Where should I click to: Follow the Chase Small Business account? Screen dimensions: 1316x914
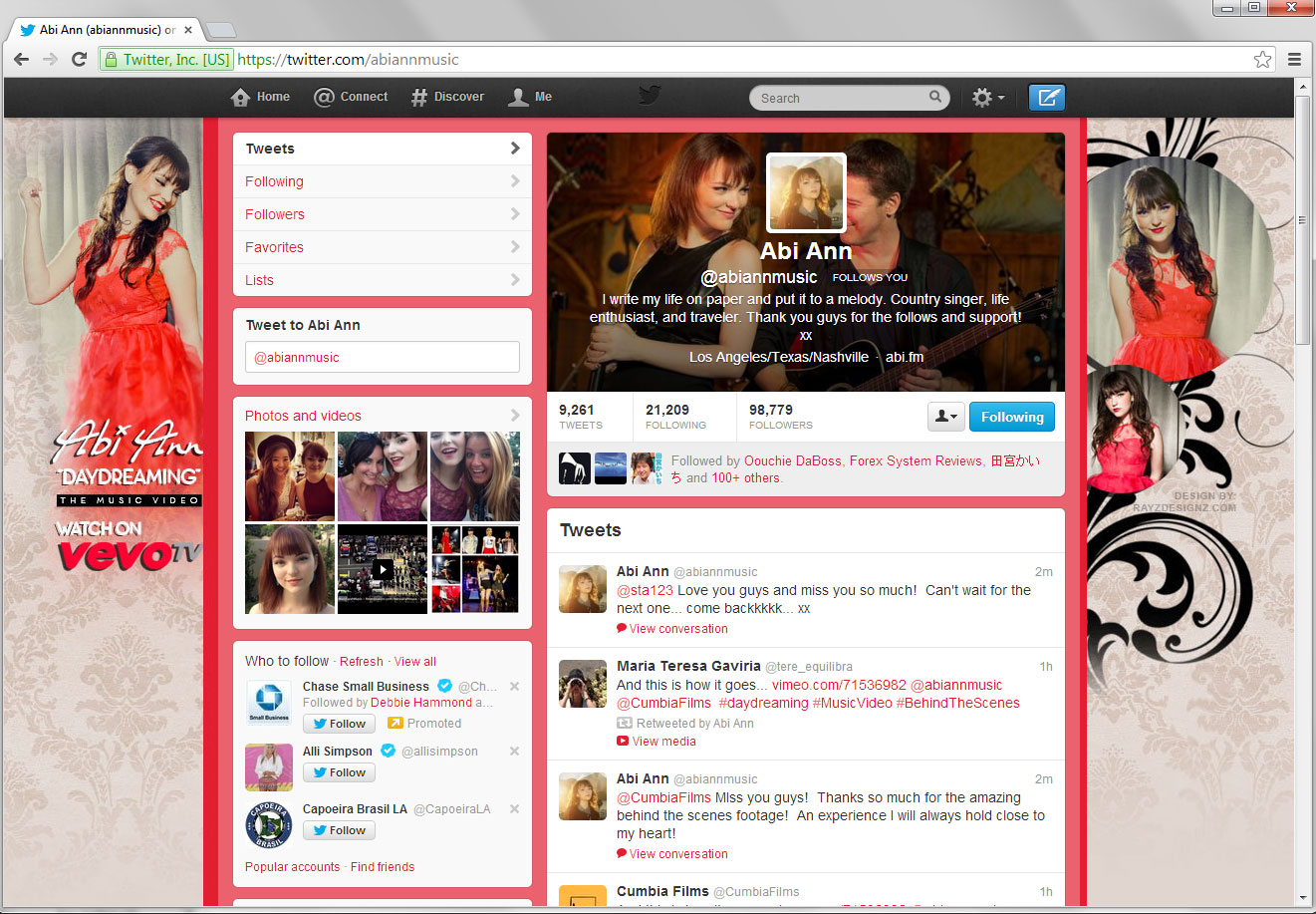[x=339, y=724]
